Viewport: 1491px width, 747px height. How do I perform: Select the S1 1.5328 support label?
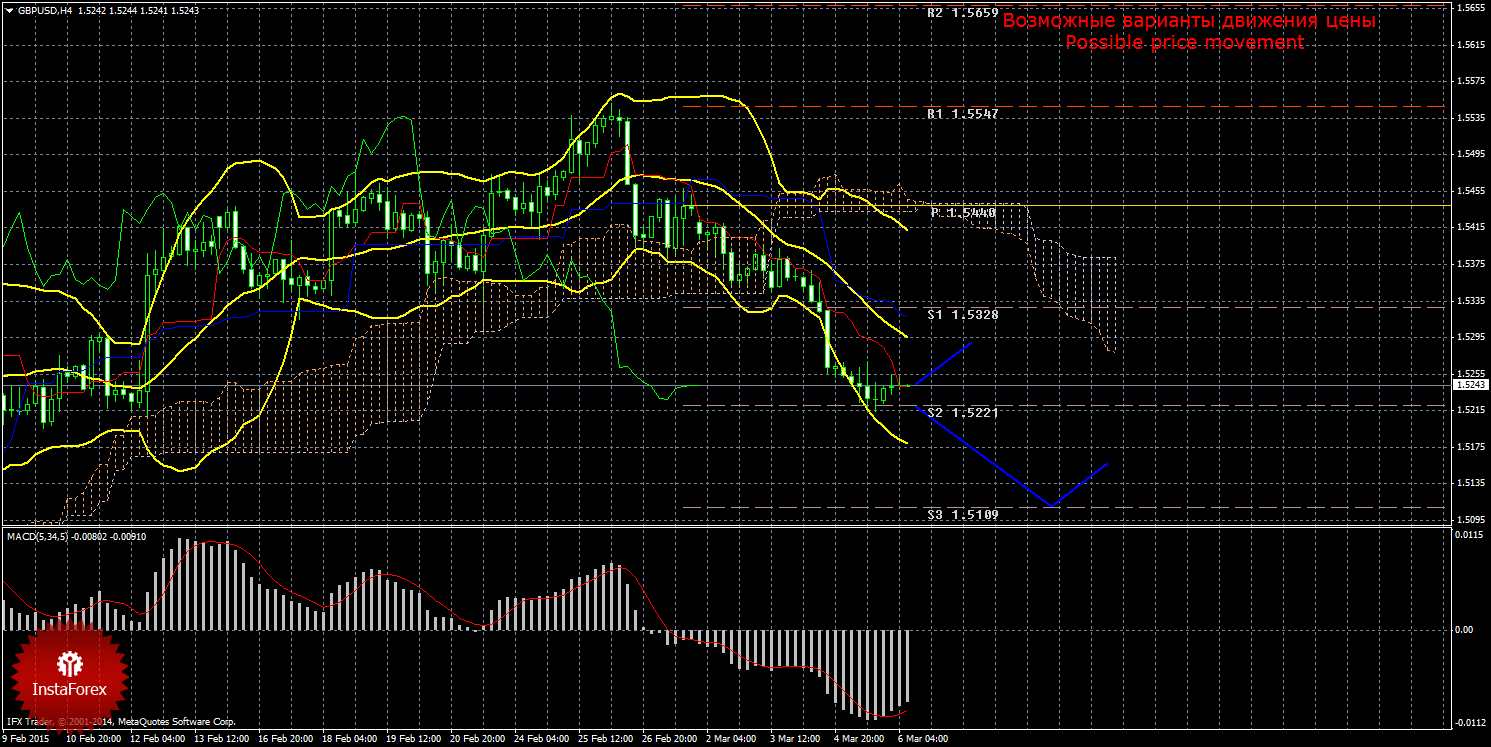click(962, 314)
